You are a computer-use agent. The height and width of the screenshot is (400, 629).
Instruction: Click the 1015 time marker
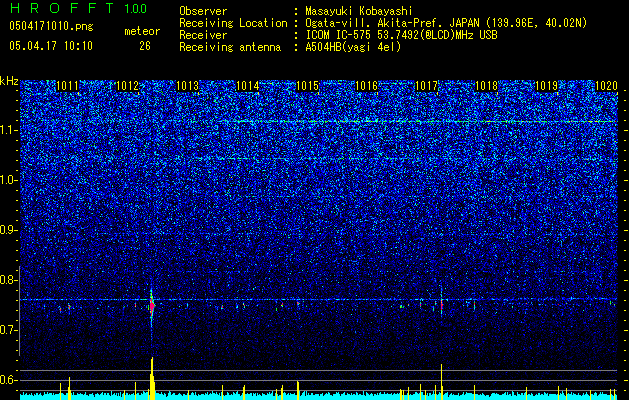[307, 86]
